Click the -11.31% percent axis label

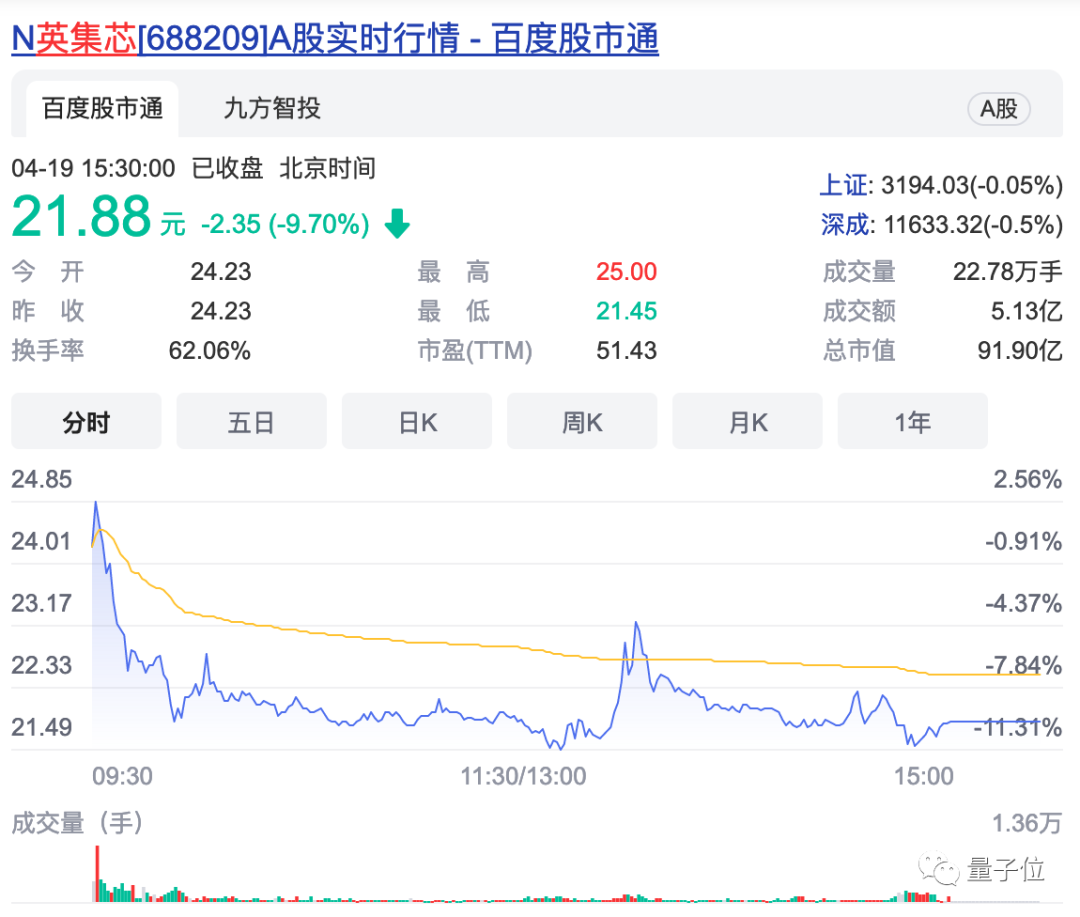(1018, 728)
